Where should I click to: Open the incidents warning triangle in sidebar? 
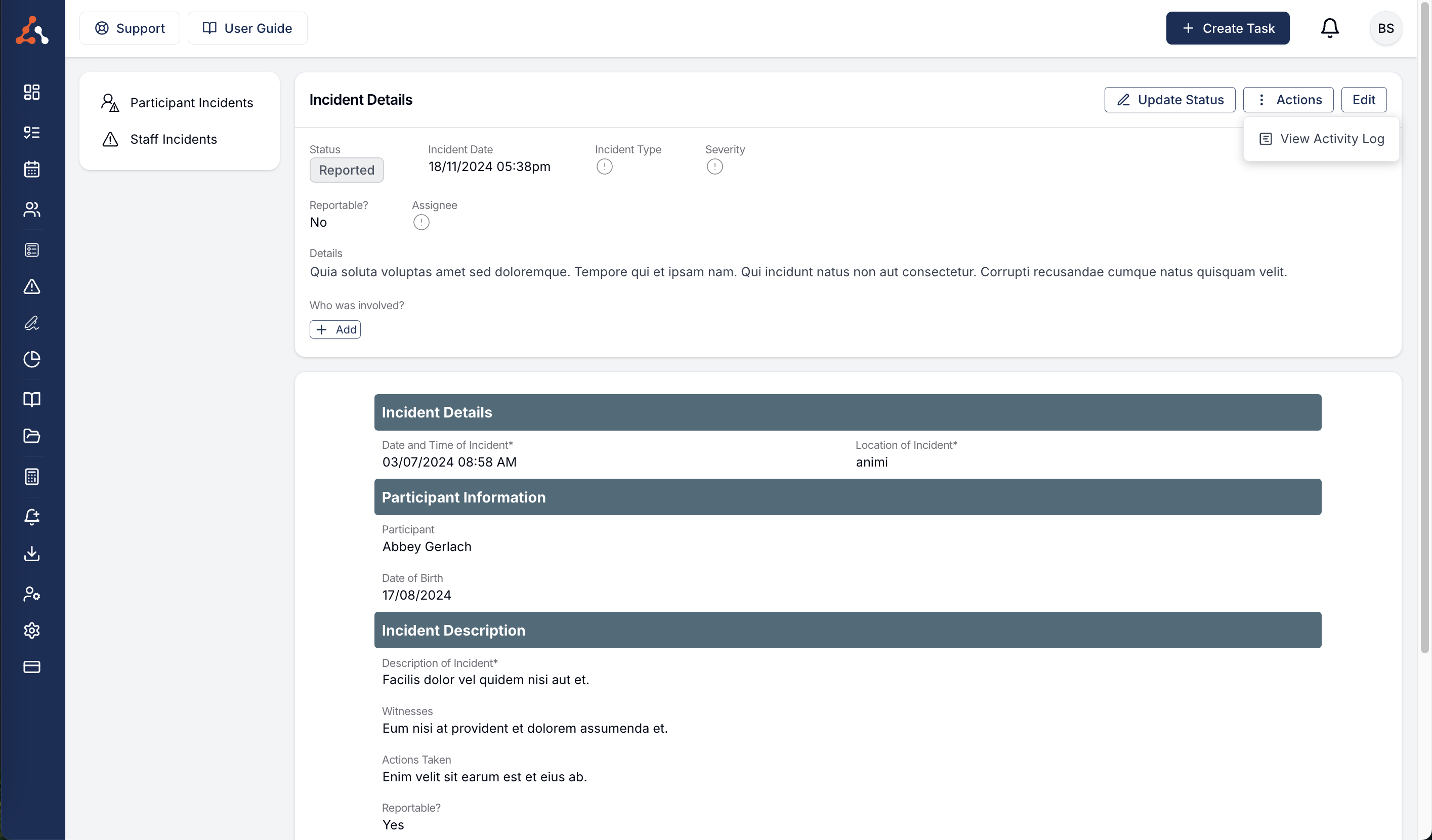point(32,286)
